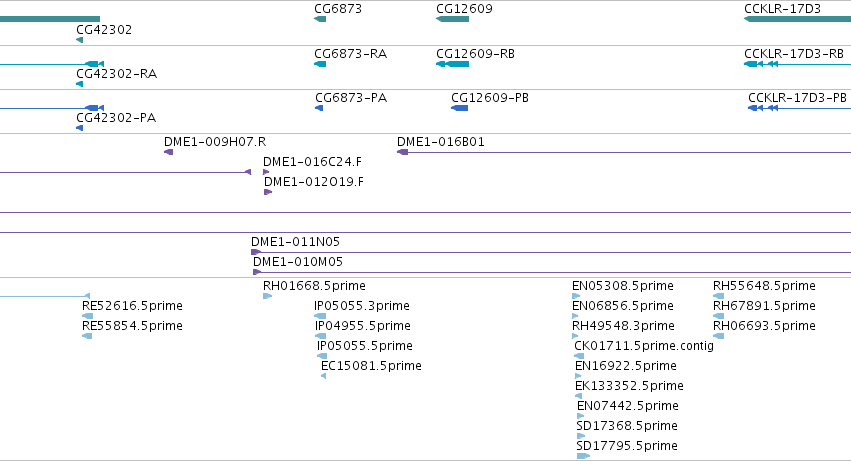The height and width of the screenshot is (461, 851).
Task: Select the EC15081.5prime arrow marker
Action: point(323,376)
